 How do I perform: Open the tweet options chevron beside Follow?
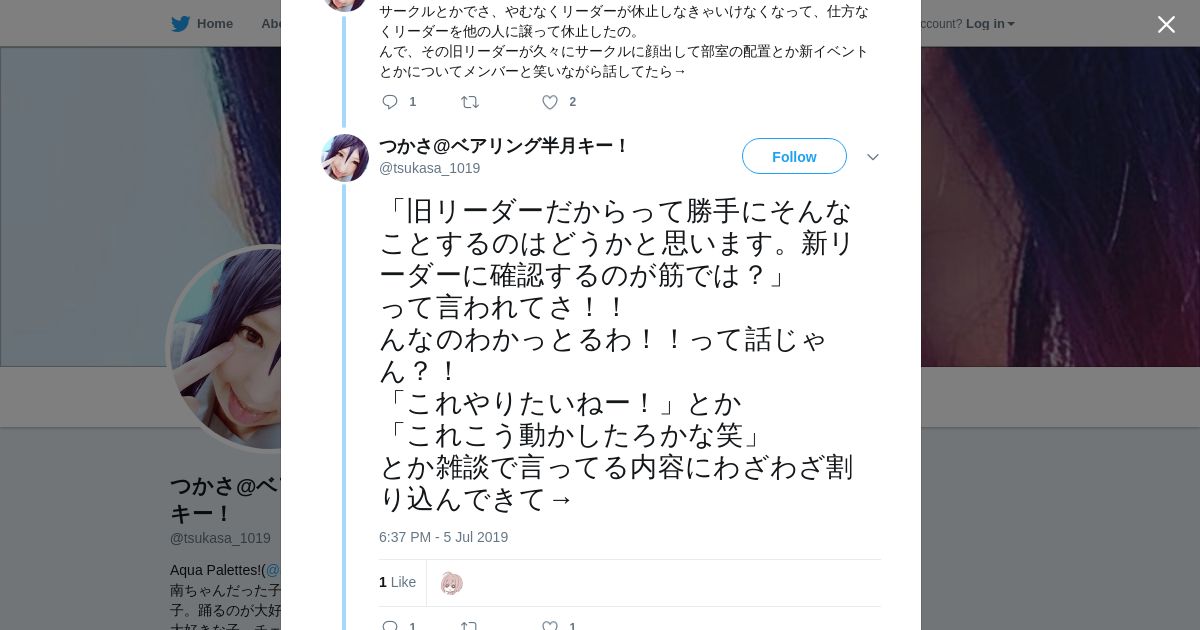pos(872,157)
